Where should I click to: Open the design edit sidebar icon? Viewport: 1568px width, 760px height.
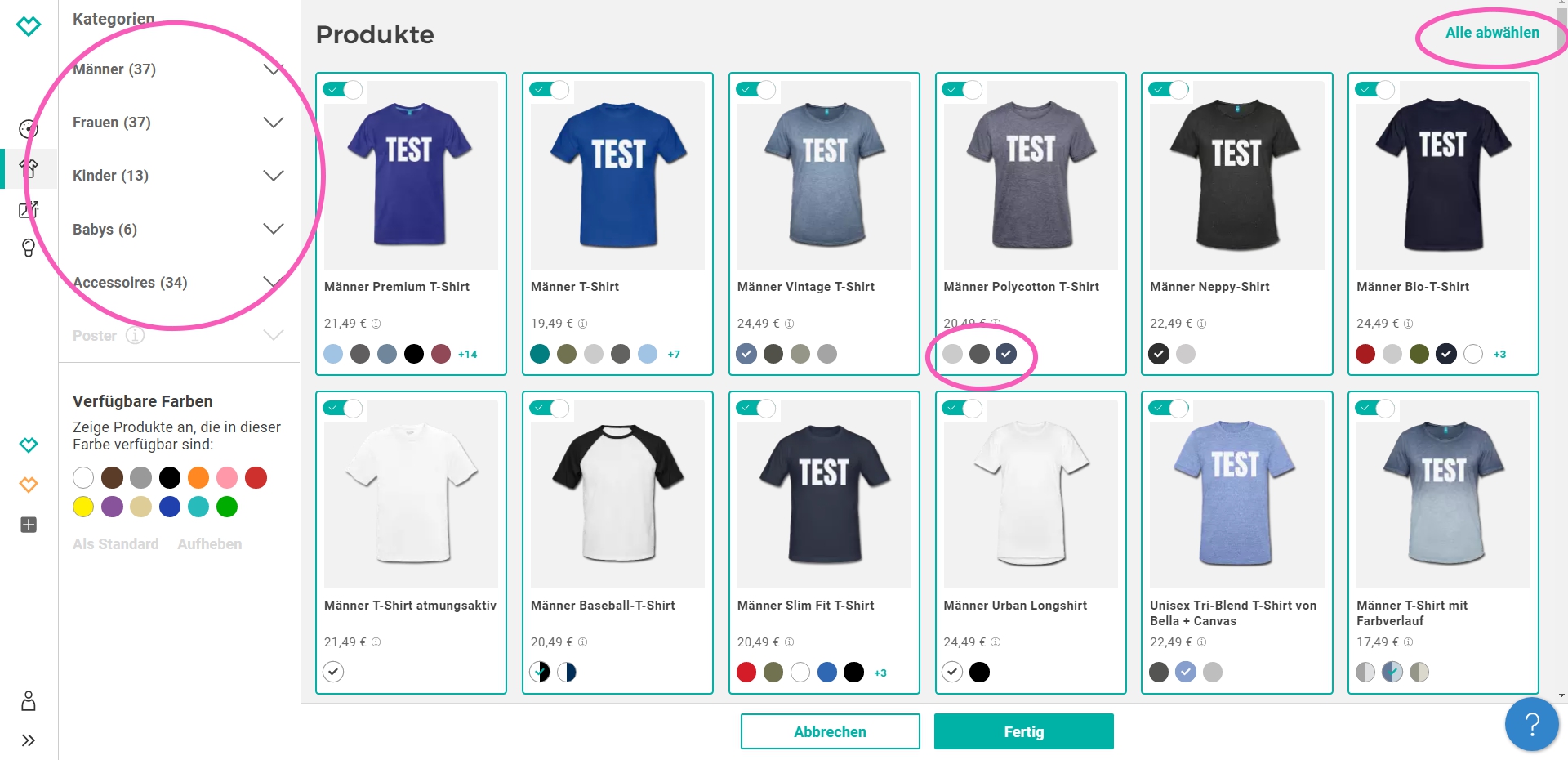(29, 209)
